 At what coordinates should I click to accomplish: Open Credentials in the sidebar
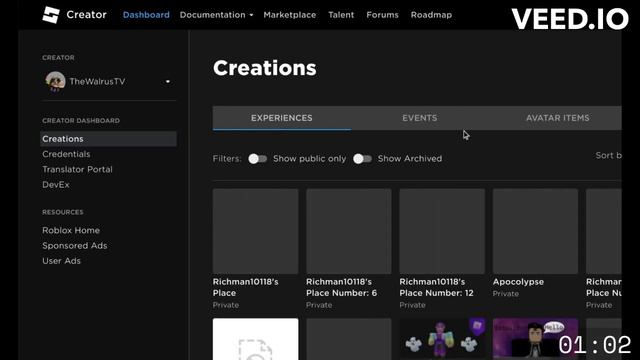[66, 154]
